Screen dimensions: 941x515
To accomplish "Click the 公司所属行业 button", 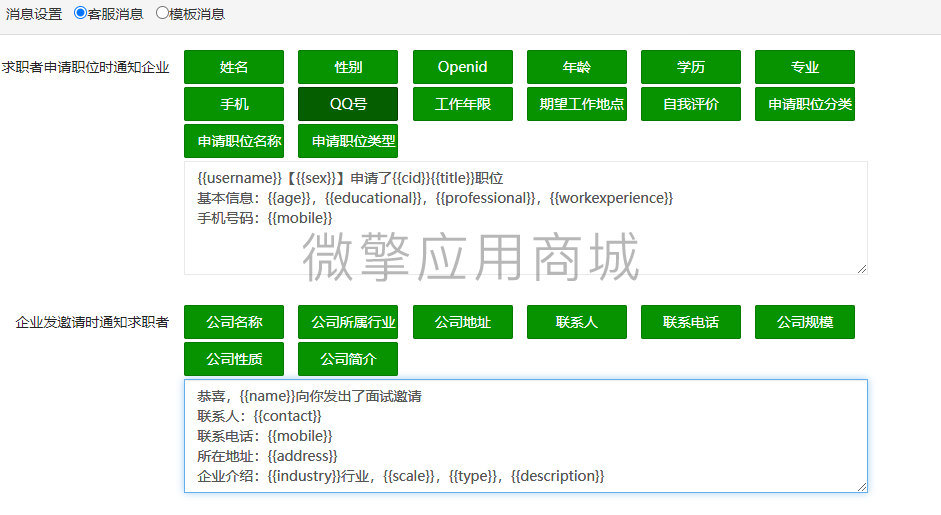I will pos(347,322).
